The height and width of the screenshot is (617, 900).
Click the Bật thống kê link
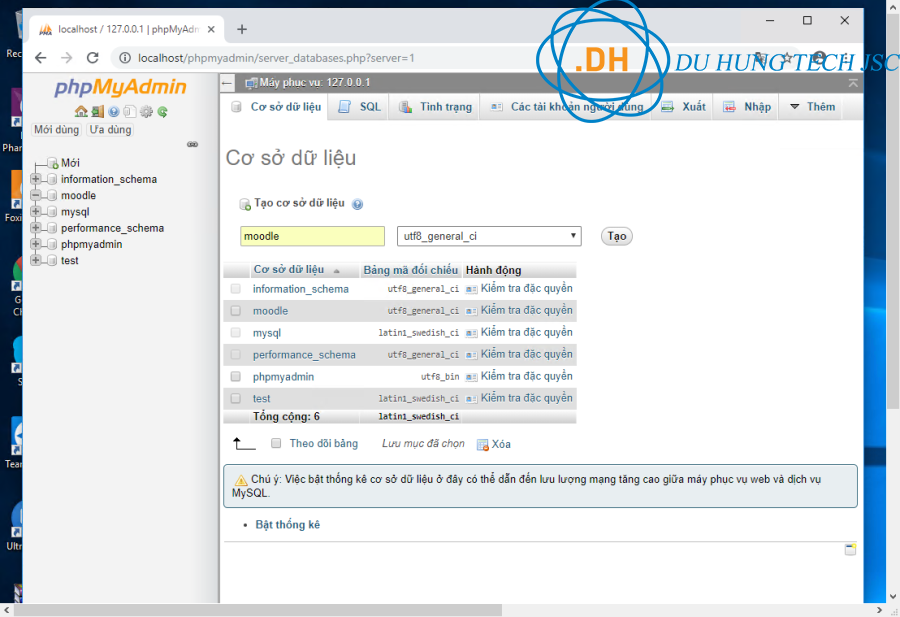pos(288,525)
